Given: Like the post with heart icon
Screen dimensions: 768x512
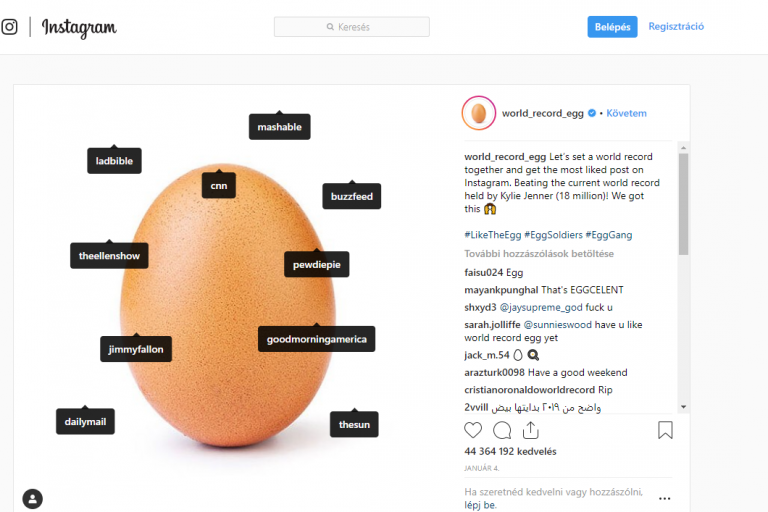Looking at the screenshot, I should (473, 430).
